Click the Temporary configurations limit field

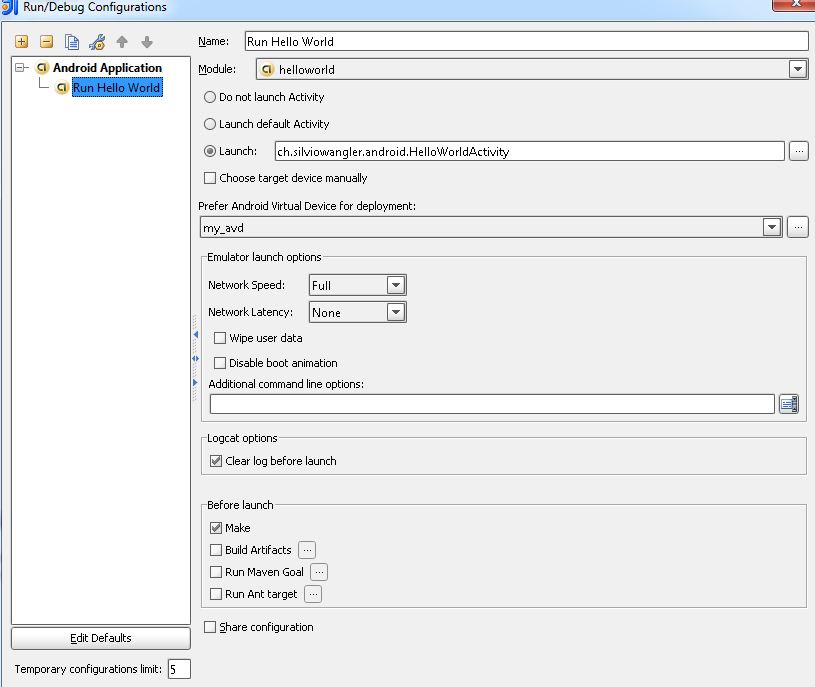pos(179,669)
